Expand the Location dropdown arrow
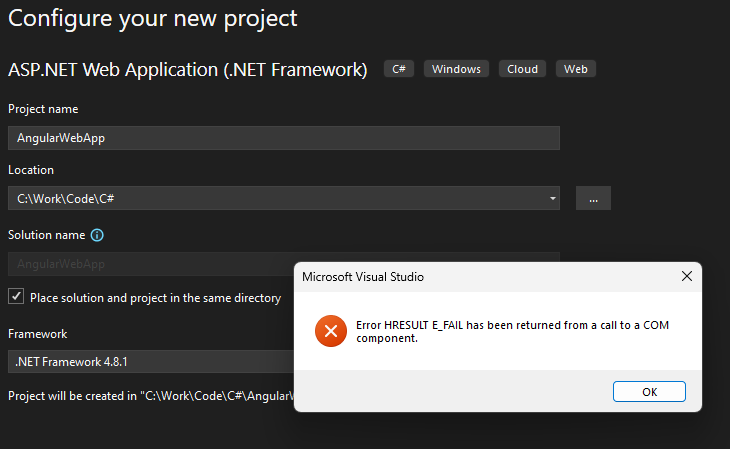 click(552, 198)
